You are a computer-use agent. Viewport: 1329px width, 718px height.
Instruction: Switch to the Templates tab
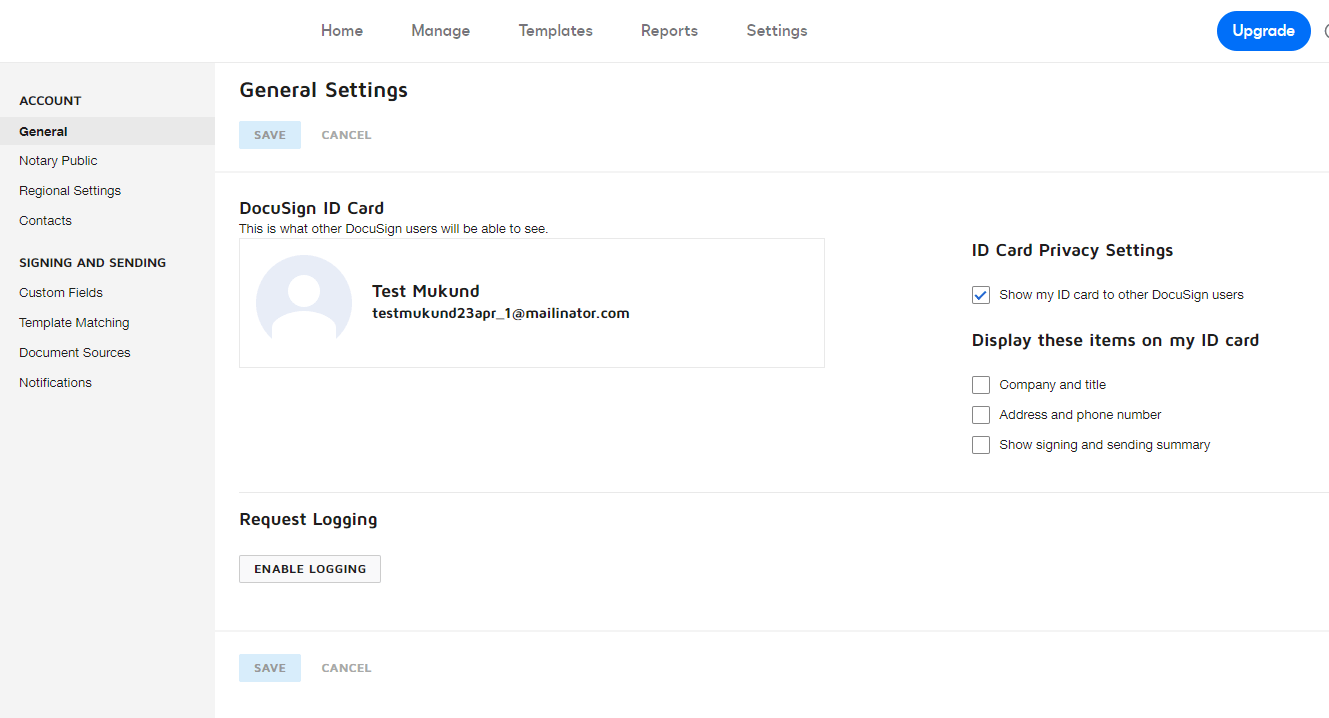click(555, 31)
